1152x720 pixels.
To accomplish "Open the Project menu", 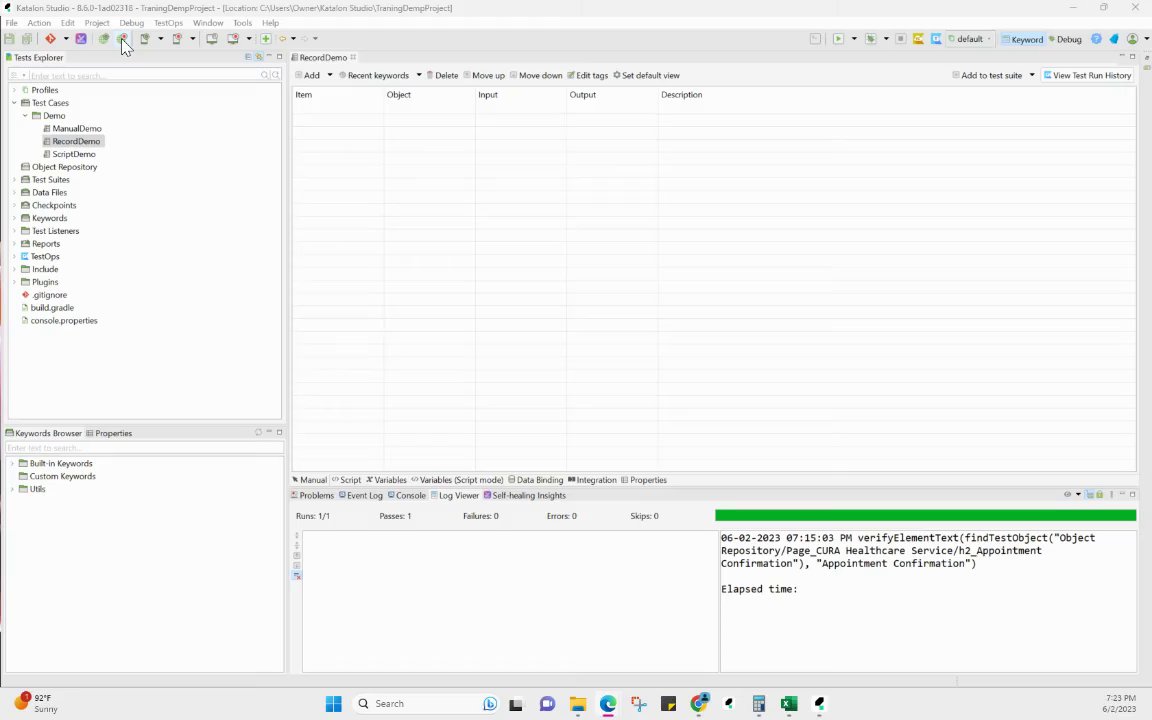I will coord(97,23).
